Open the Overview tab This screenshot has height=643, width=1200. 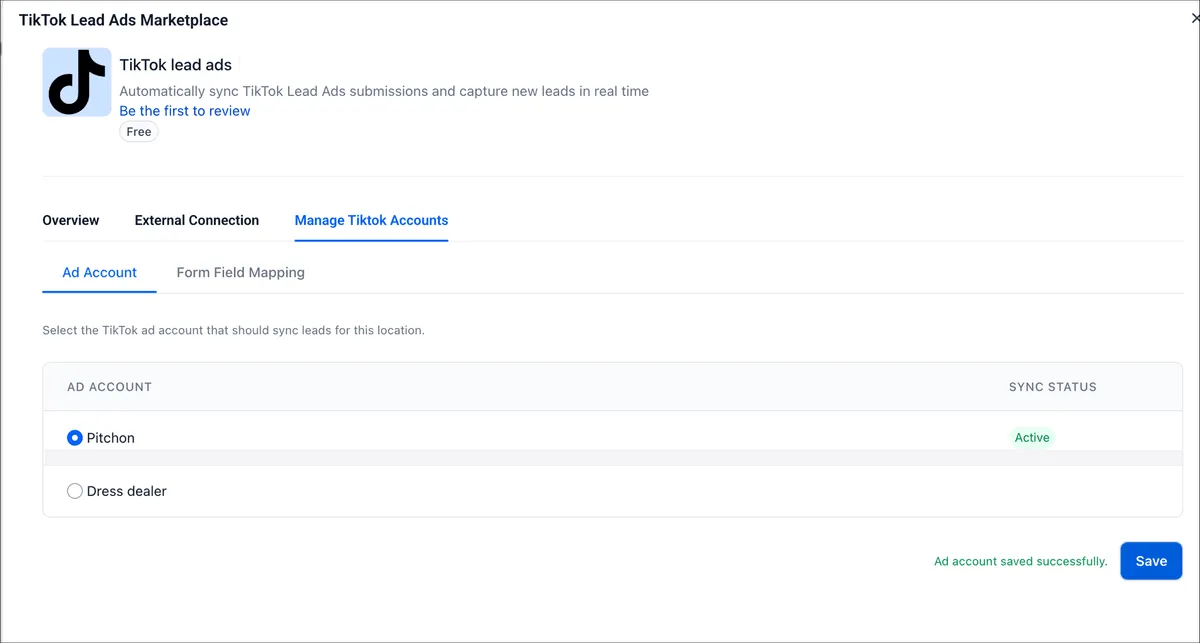click(x=71, y=220)
